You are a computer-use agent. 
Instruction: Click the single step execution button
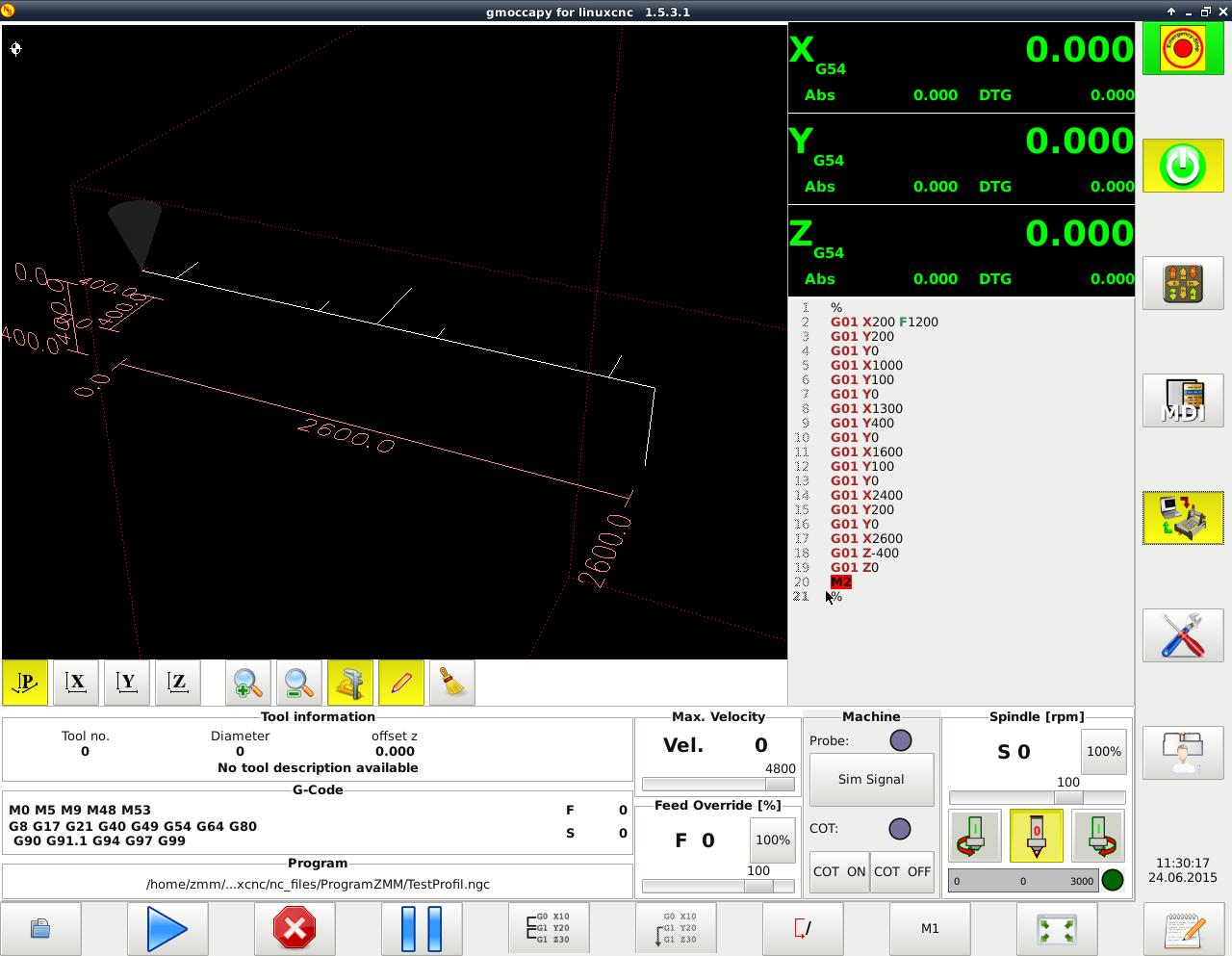point(549,929)
